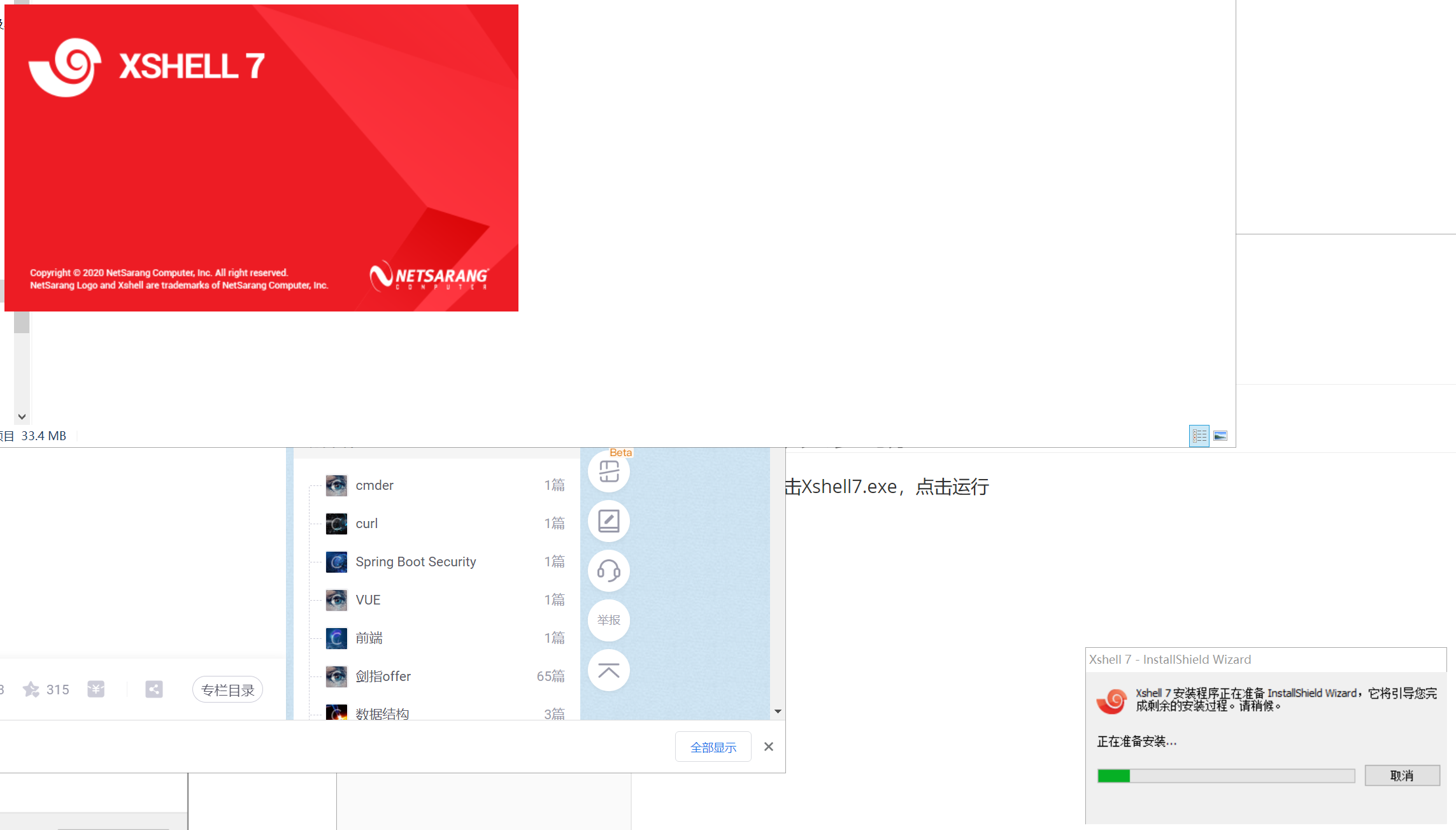Click the 1篇 count beside VUE
1456x830 pixels.
point(555,600)
